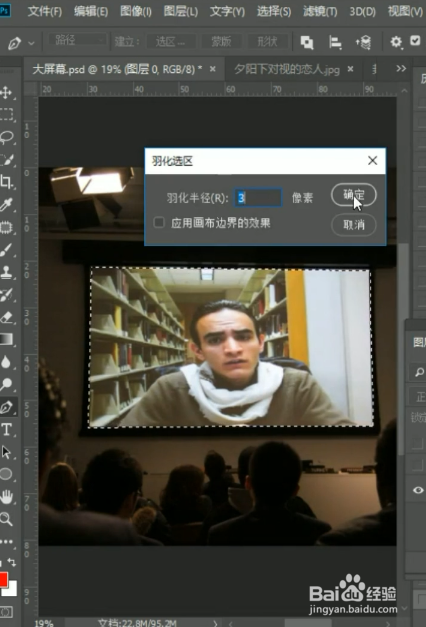
Task: Open the pen options gear
Action: tap(396, 42)
